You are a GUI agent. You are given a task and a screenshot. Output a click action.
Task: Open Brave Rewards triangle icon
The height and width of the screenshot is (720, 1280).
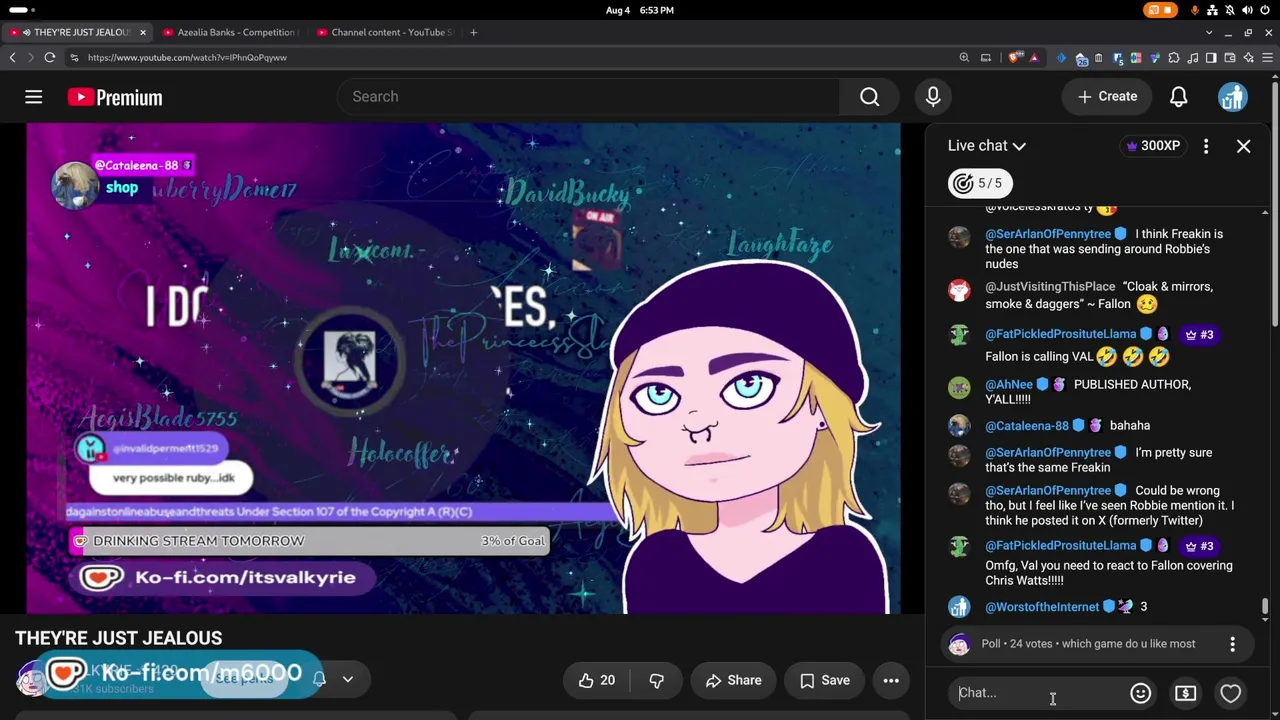[x=1034, y=58]
